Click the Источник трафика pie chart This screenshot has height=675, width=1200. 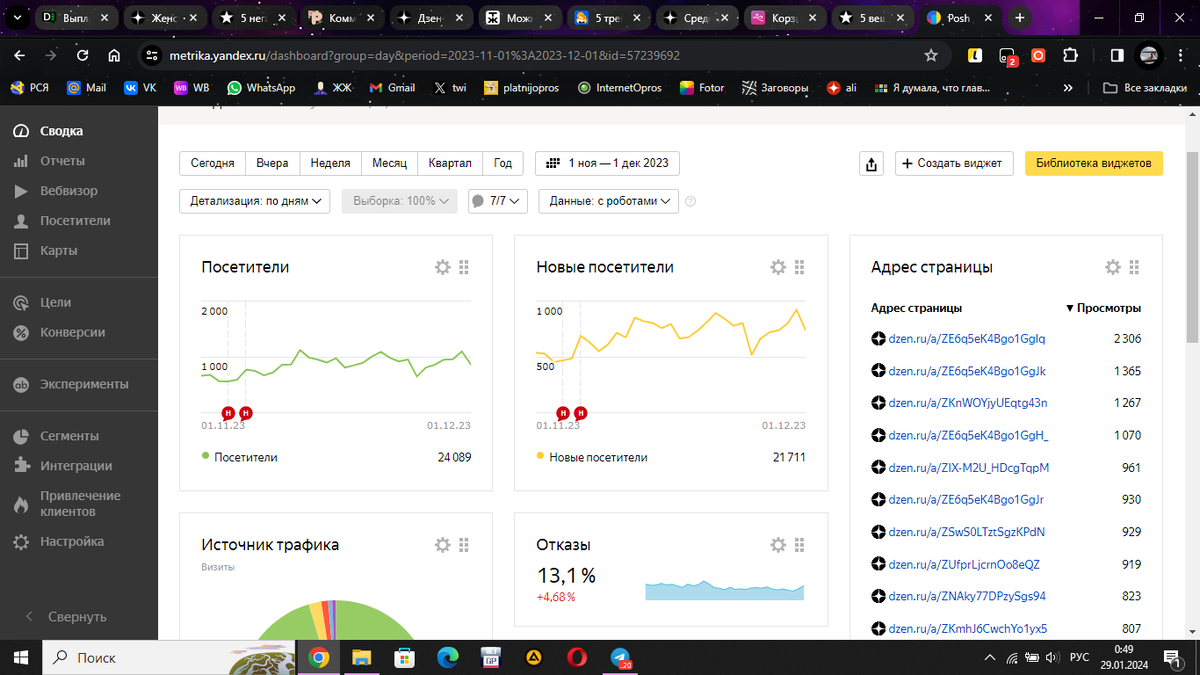click(x=335, y=620)
